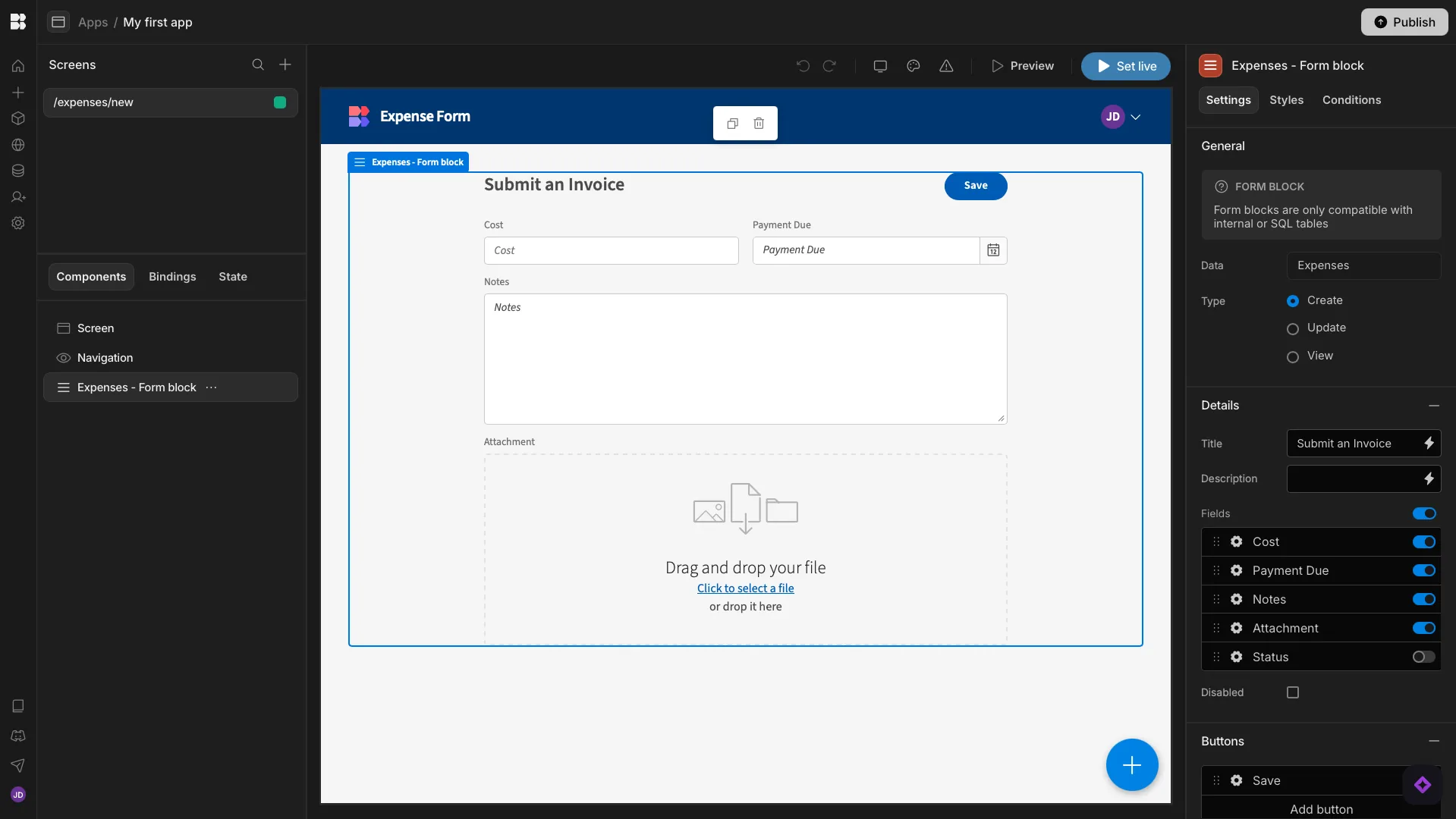The image size is (1456, 819).
Task: Search screens with magnifier icon
Action: pyautogui.click(x=258, y=64)
